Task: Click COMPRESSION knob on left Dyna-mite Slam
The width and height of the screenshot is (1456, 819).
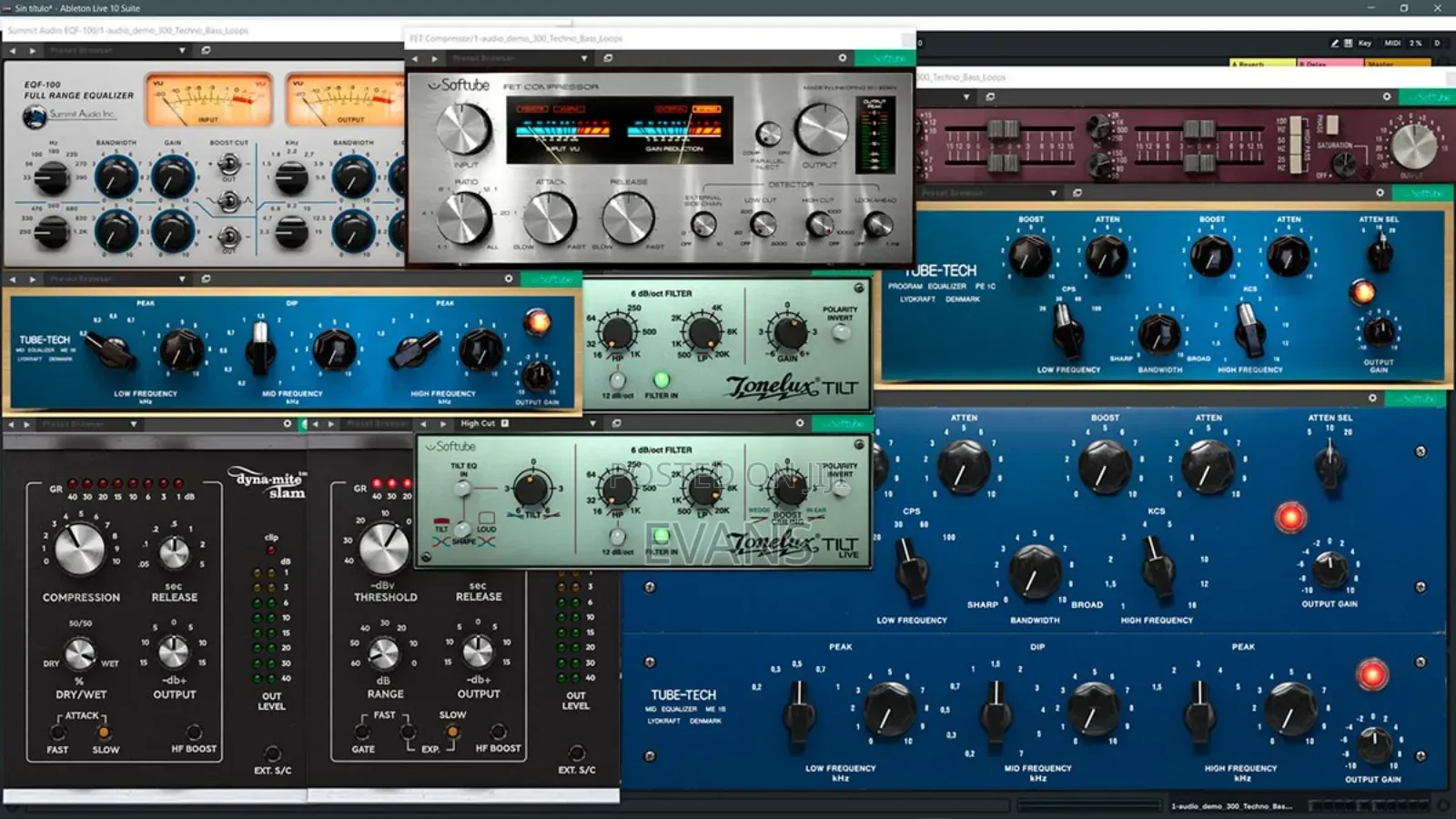Action: tap(80, 550)
